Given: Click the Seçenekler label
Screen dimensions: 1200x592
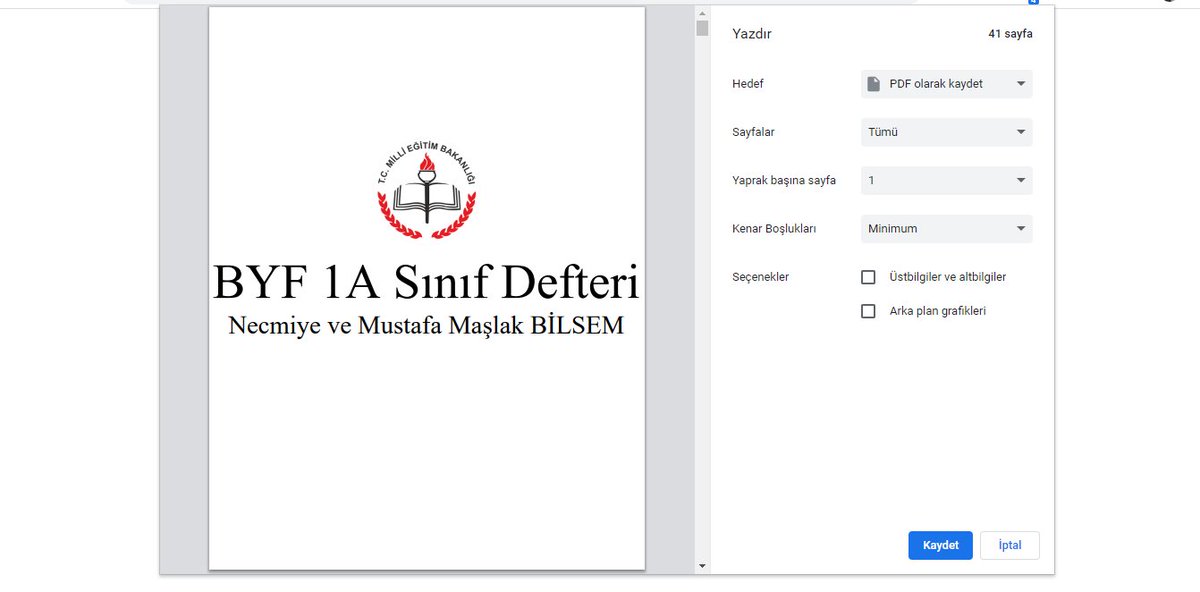Looking at the screenshot, I should [760, 277].
